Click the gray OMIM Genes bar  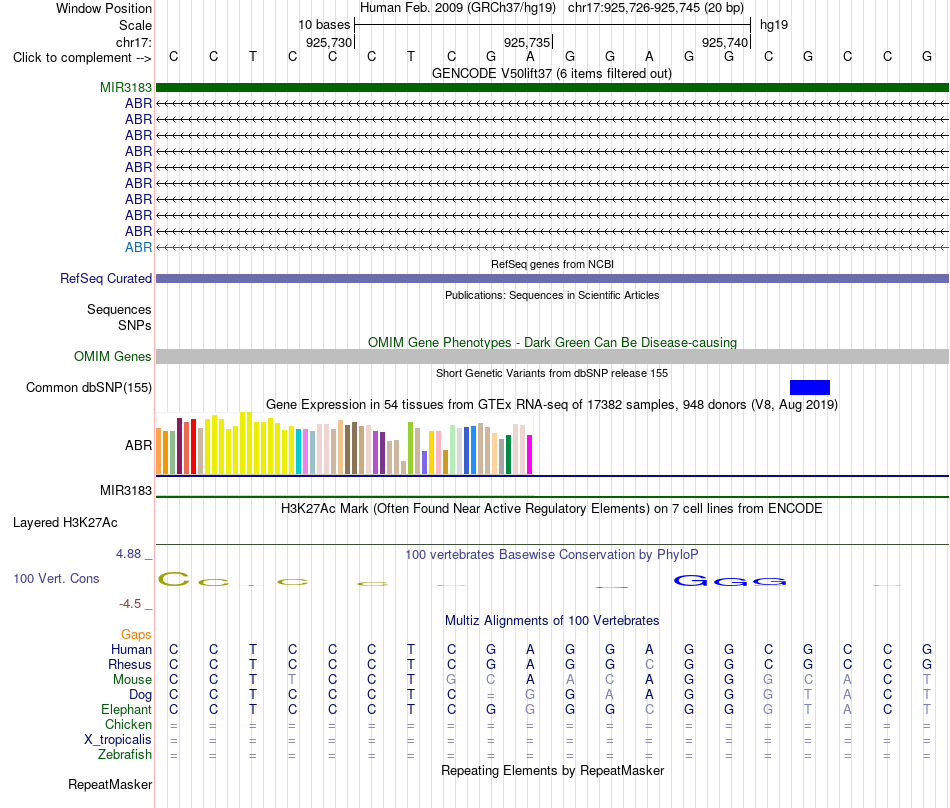(x=552, y=357)
